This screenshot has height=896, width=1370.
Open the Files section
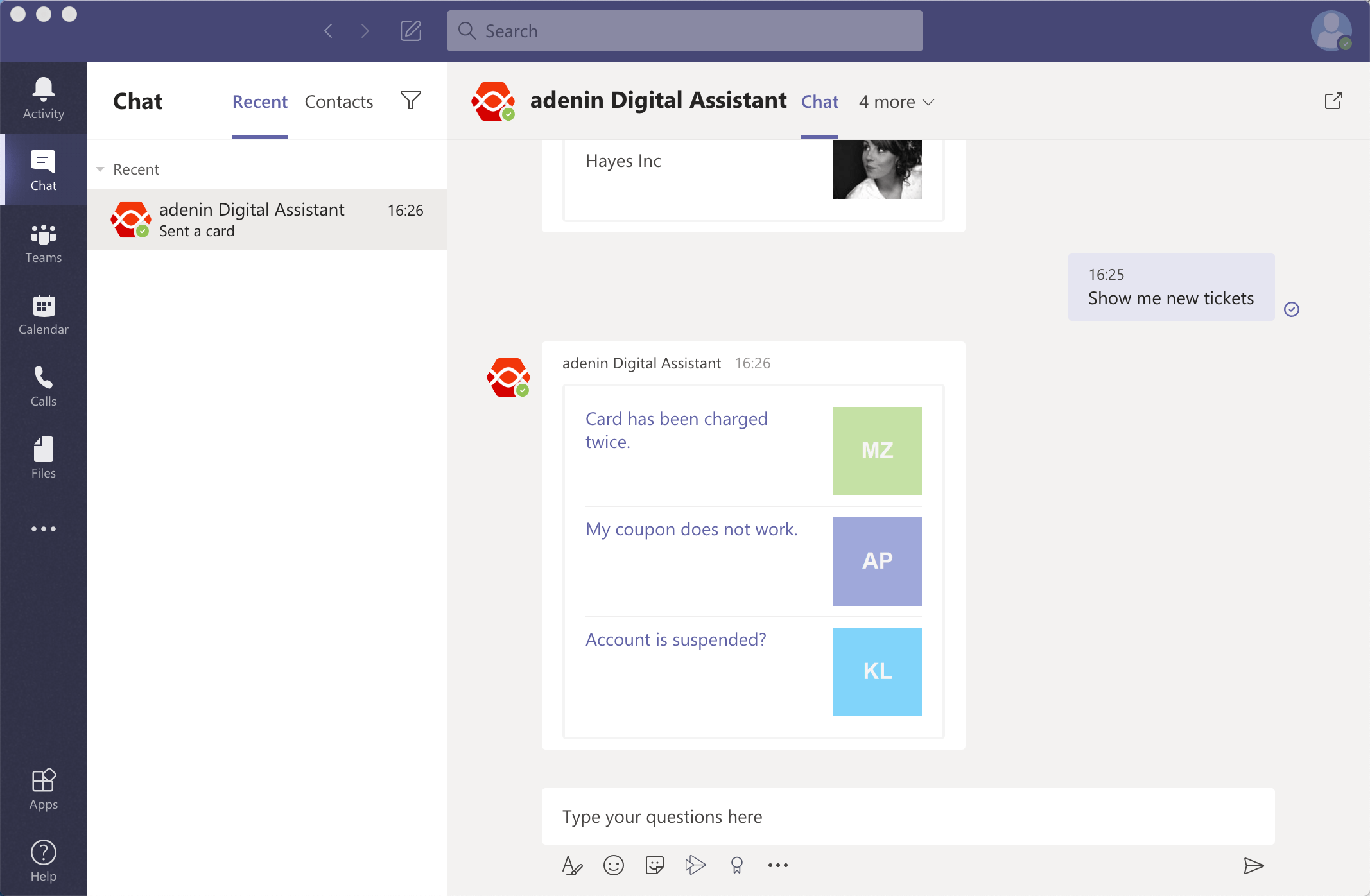coord(43,457)
